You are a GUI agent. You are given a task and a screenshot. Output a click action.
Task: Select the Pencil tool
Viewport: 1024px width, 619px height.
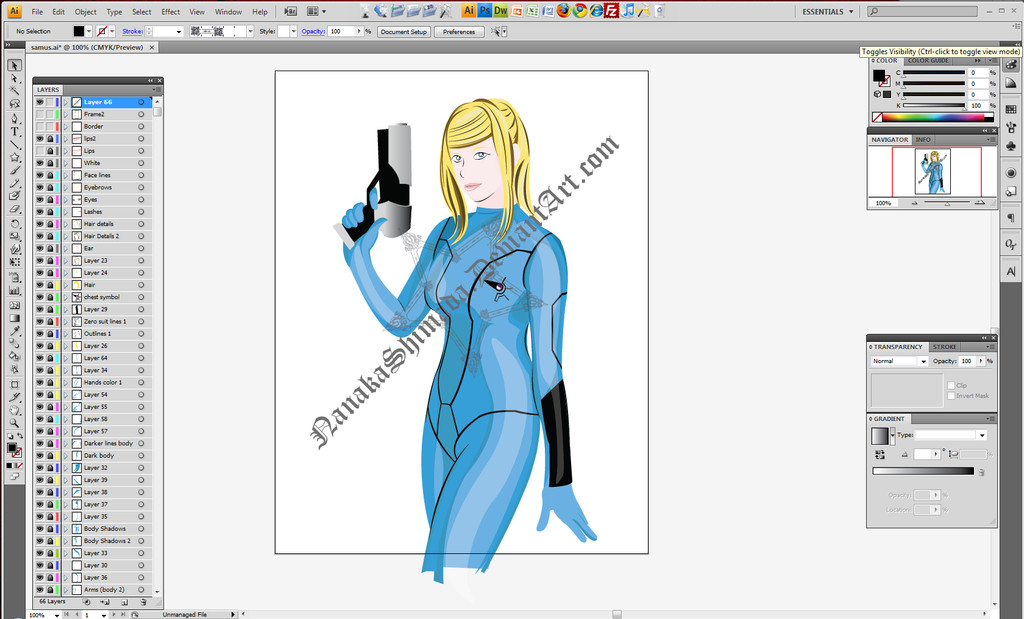pyautogui.click(x=14, y=183)
